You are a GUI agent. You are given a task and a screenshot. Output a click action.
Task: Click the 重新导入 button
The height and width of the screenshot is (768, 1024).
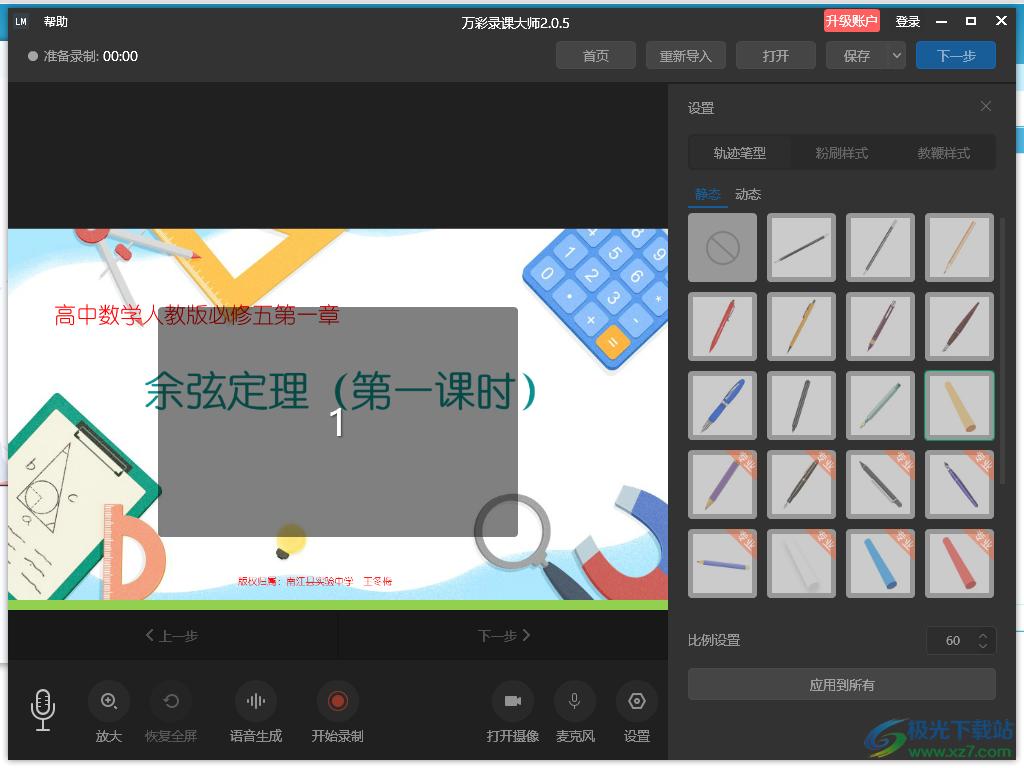pyautogui.click(x=685, y=56)
